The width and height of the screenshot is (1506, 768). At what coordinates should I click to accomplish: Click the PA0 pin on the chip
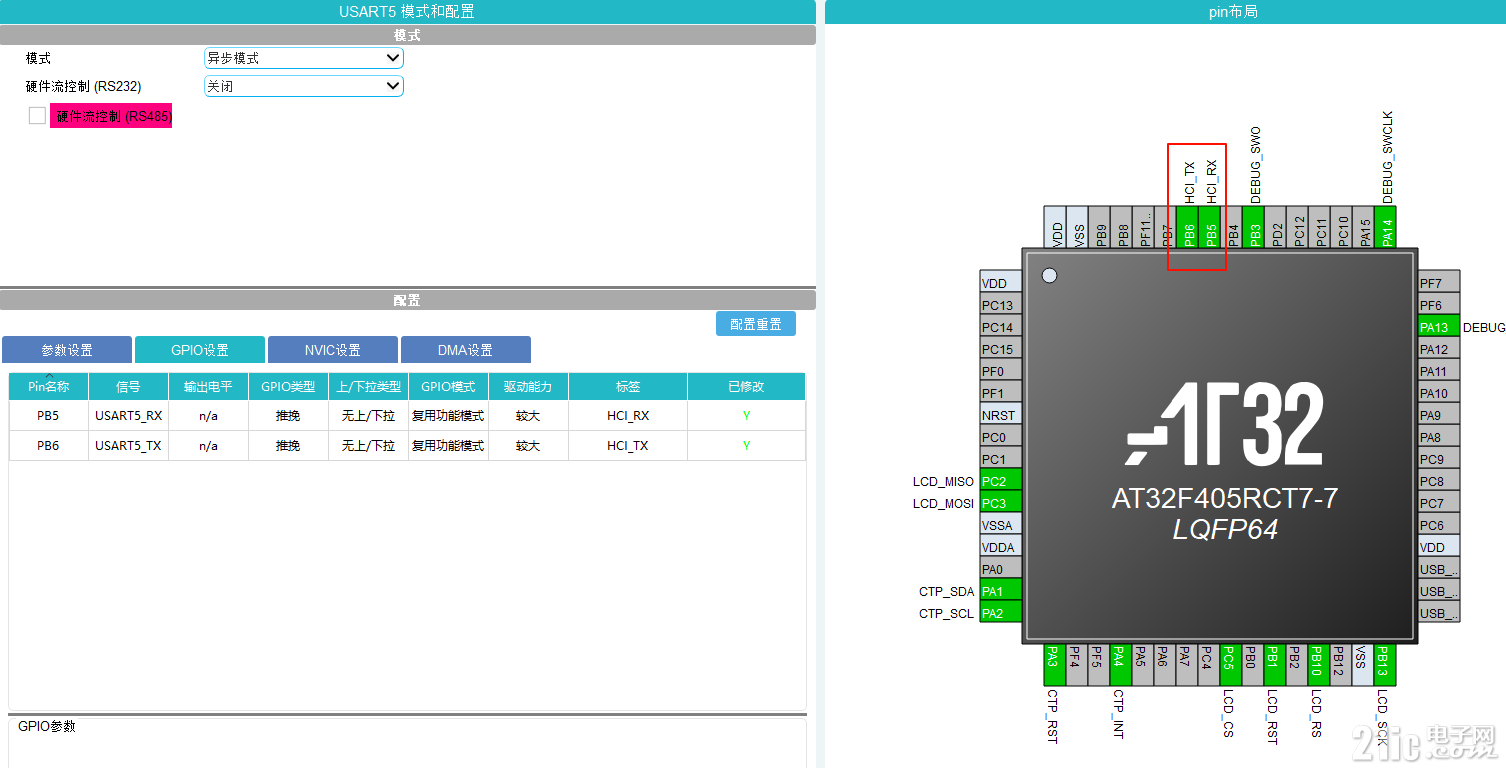pyautogui.click(x=1001, y=569)
